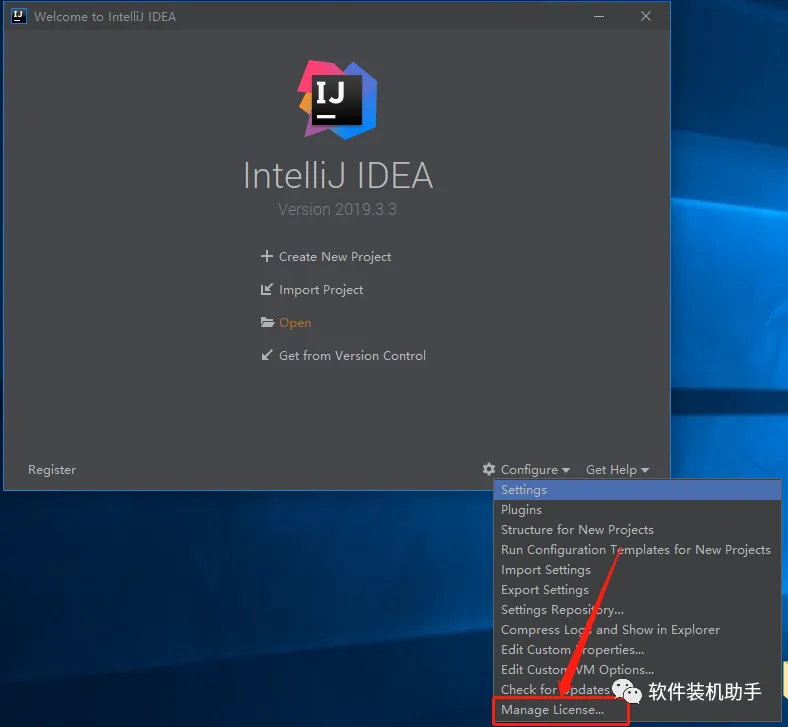
Task: Expand the Get Help dropdown
Action: pyautogui.click(x=617, y=470)
